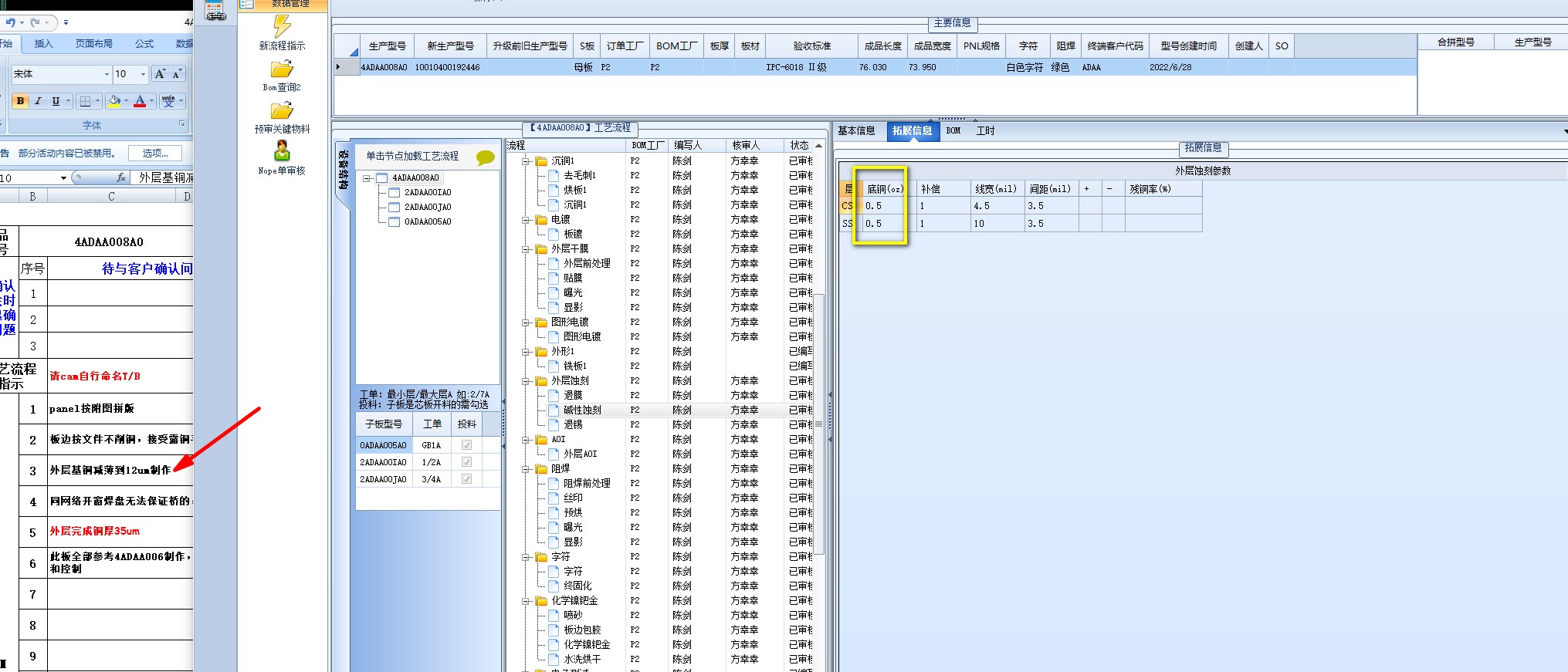Click the Decrease Font Size icon
This screenshot has height=672, width=1568.
177,74
